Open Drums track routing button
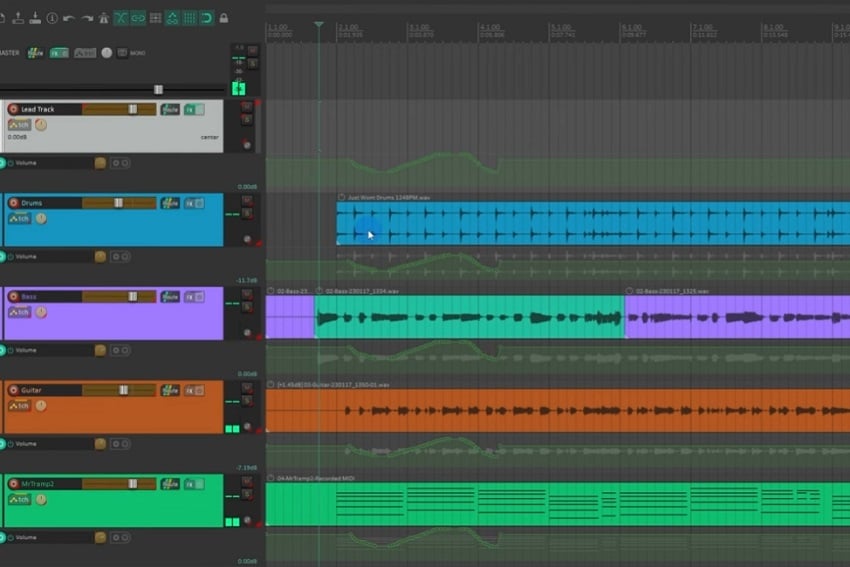This screenshot has height=567, width=850. click(x=170, y=203)
